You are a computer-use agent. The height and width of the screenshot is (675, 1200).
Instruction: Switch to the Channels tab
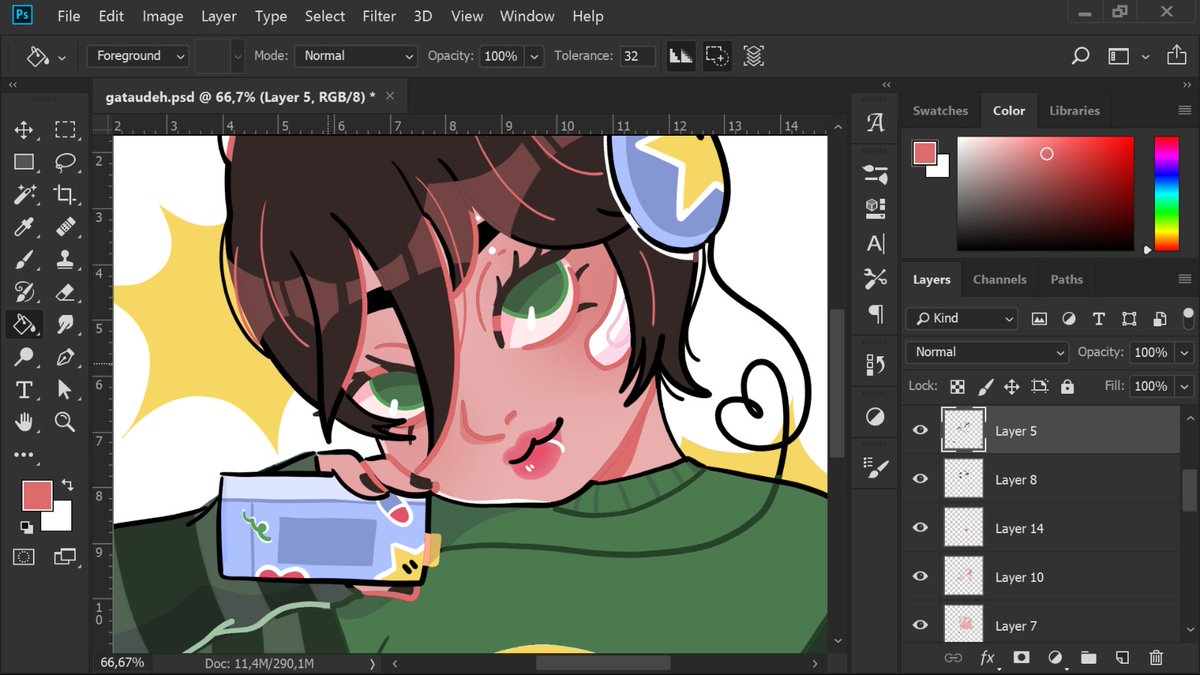1000,279
